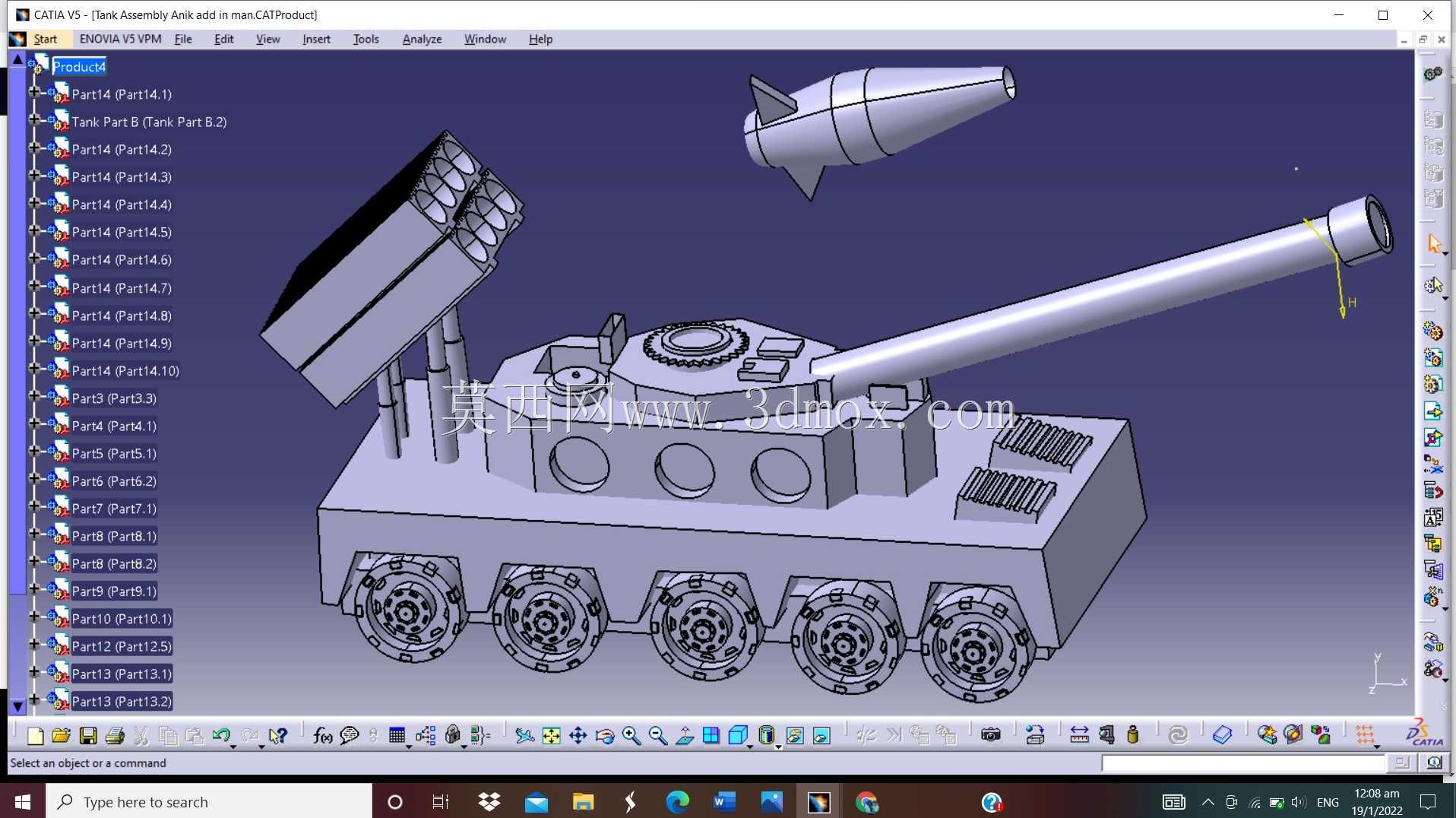Click the DS CATIA logo icon
This screenshot has width=1456, height=818.
1424,734
